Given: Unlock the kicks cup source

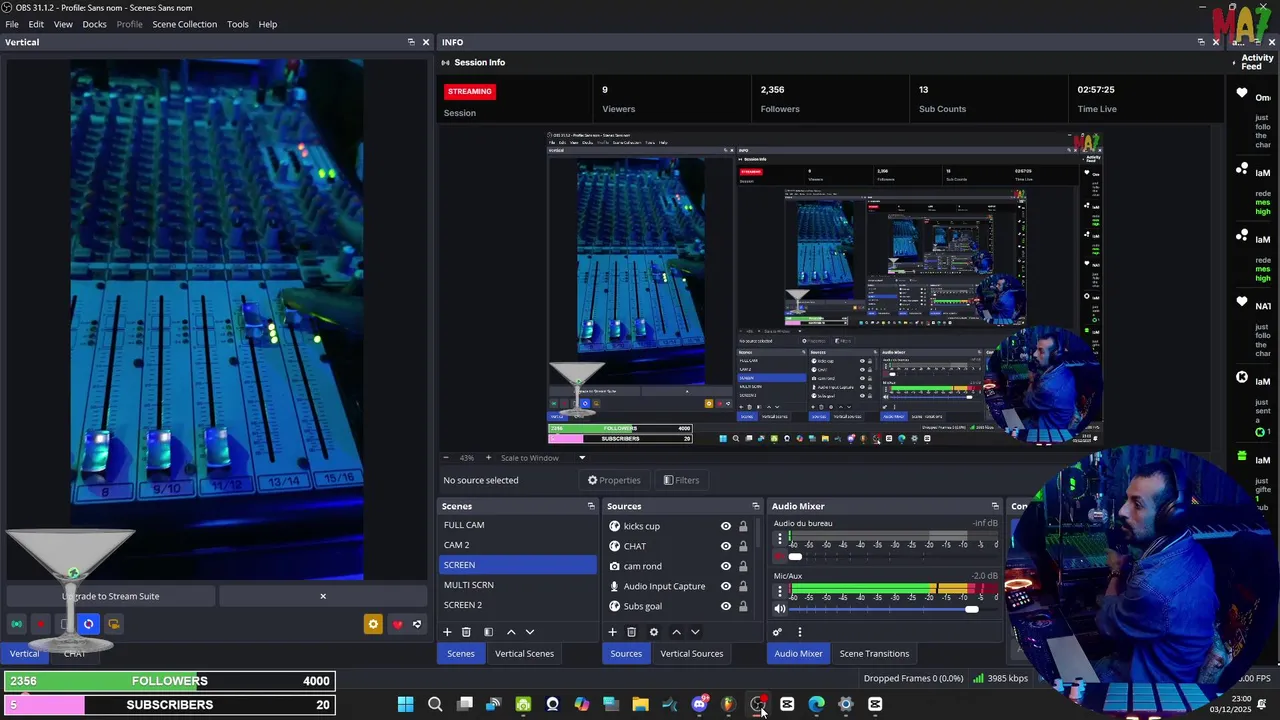Looking at the screenshot, I should pyautogui.click(x=743, y=526).
